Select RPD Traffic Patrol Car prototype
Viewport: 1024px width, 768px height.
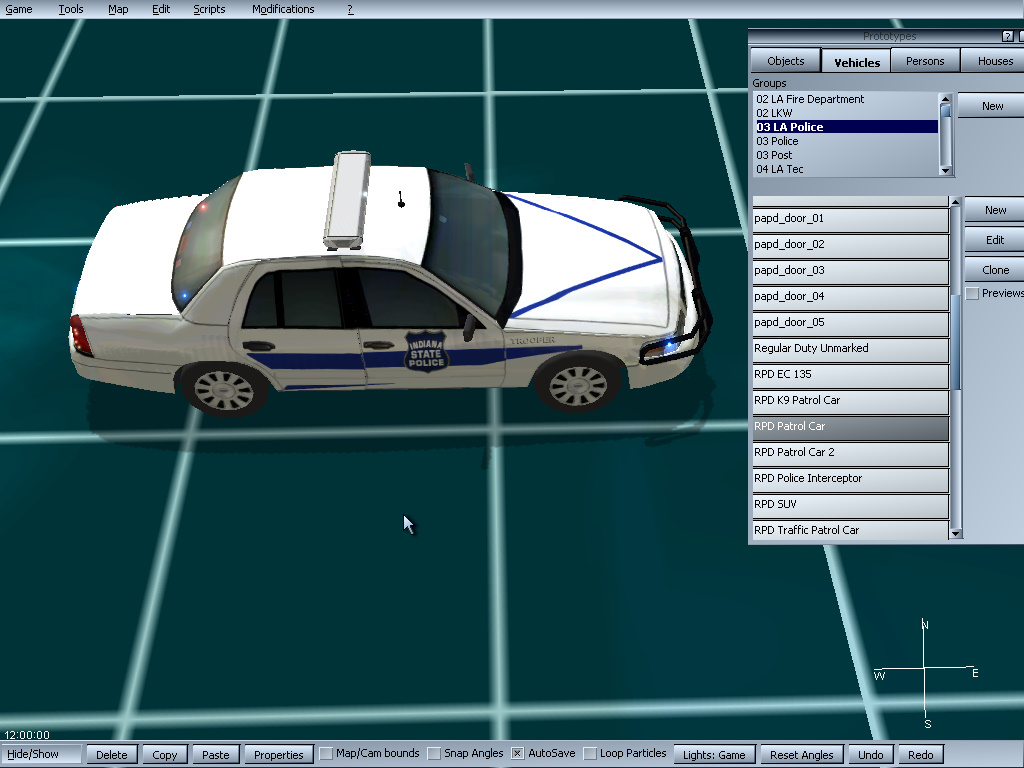pyautogui.click(x=850, y=530)
